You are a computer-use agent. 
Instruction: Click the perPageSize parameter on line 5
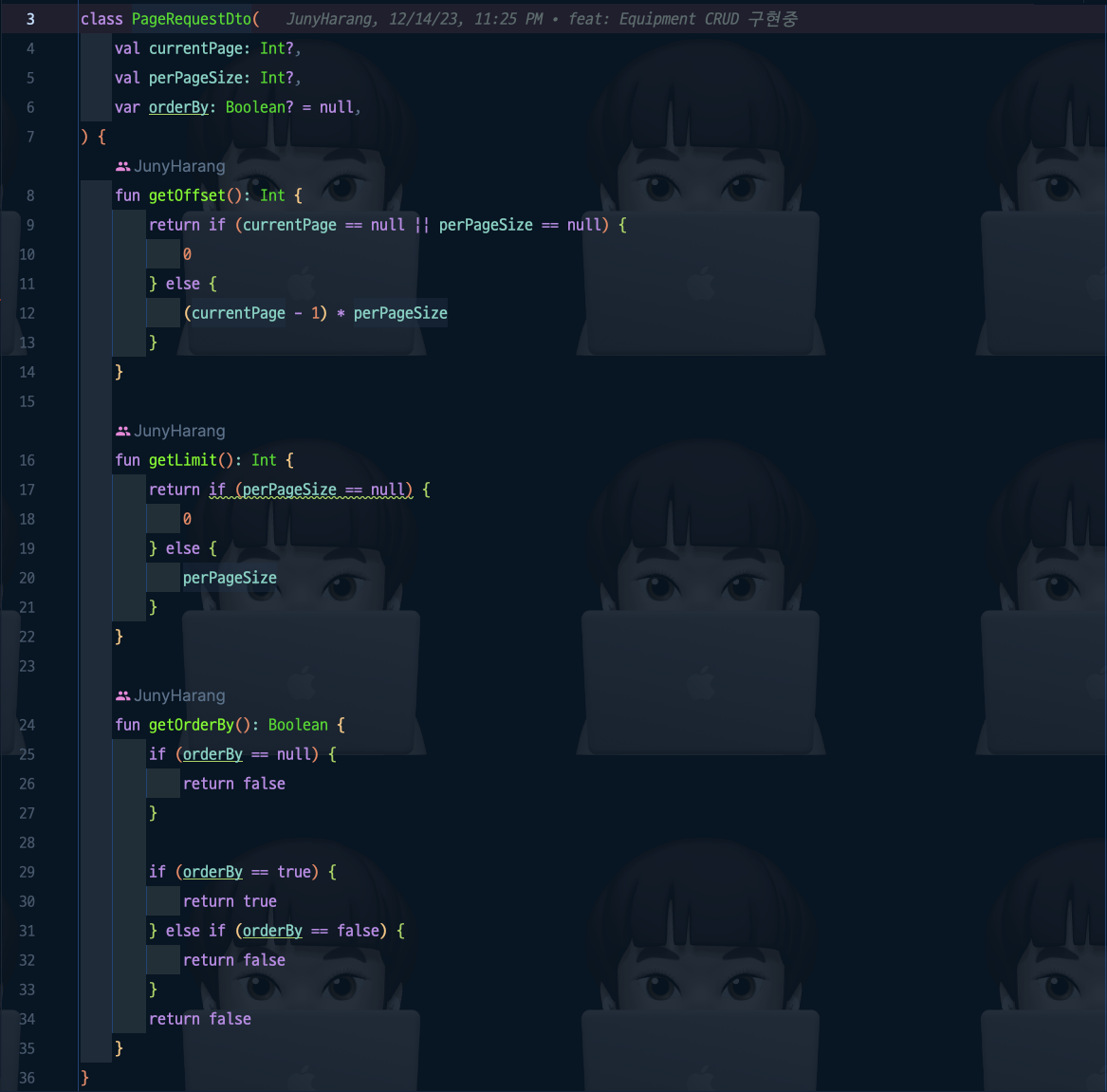tap(195, 79)
